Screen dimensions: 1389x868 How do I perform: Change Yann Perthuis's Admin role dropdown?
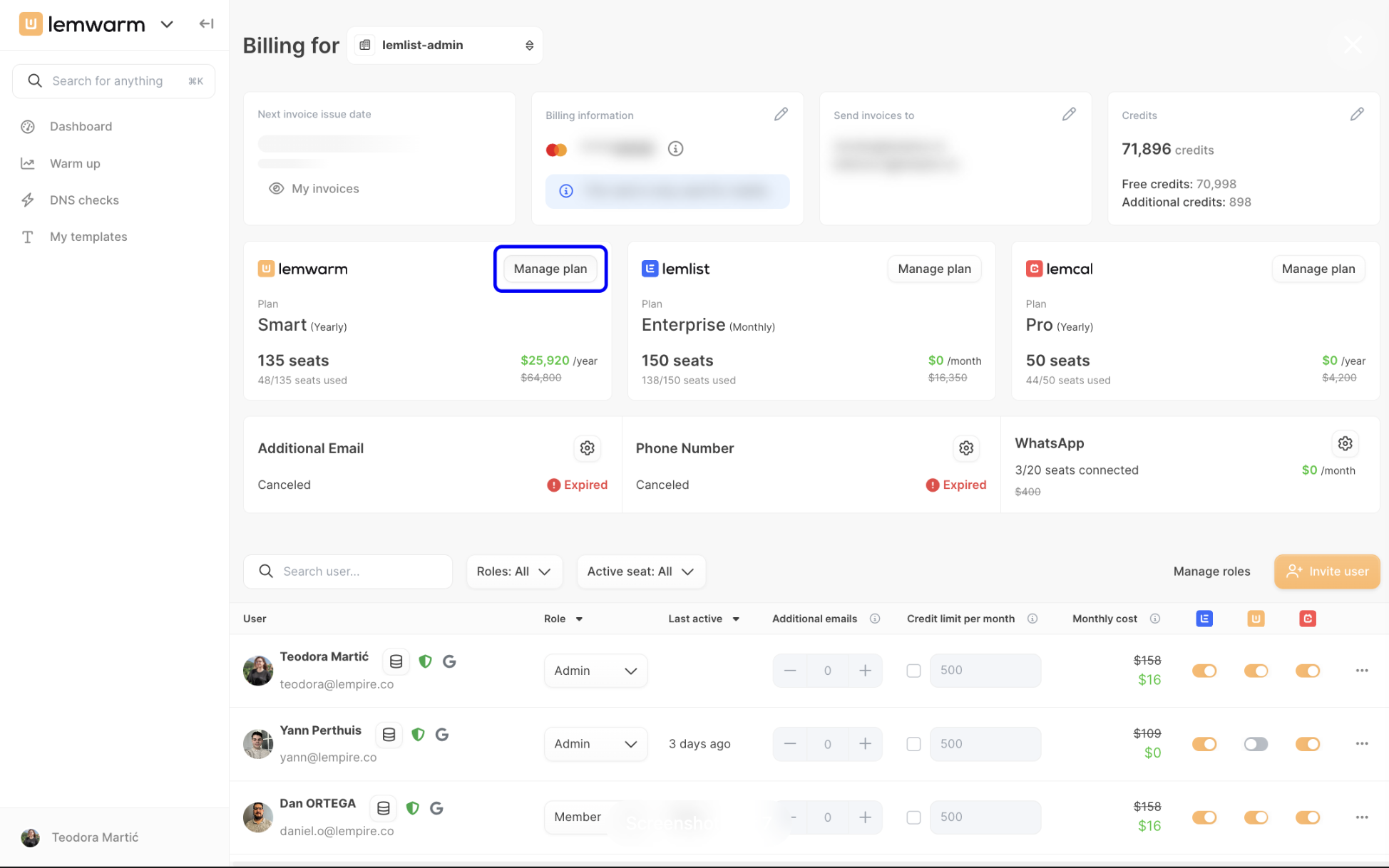pos(595,744)
